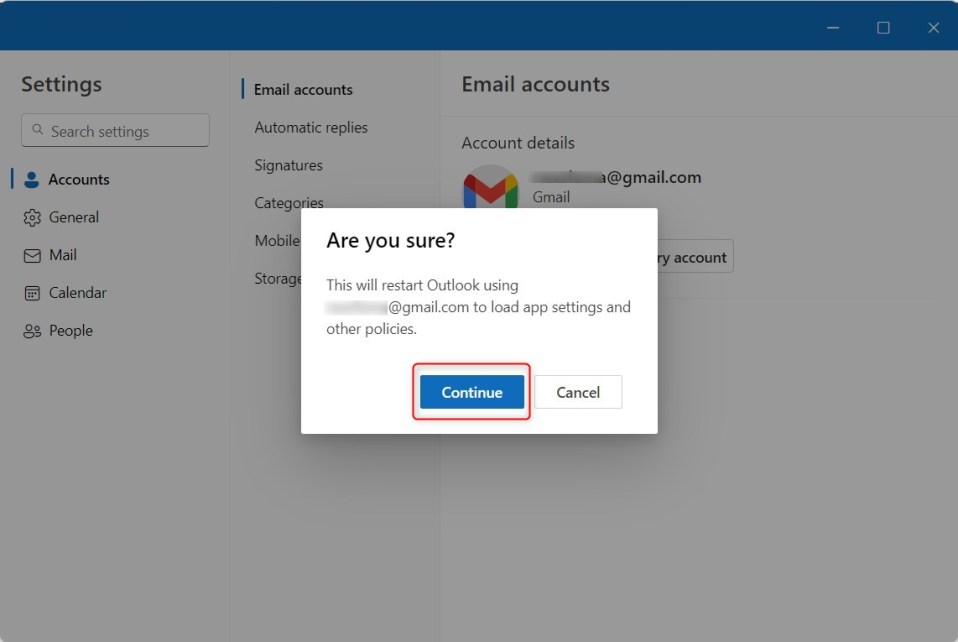
Task: Open the Calendar settings section
Action: click(x=78, y=293)
